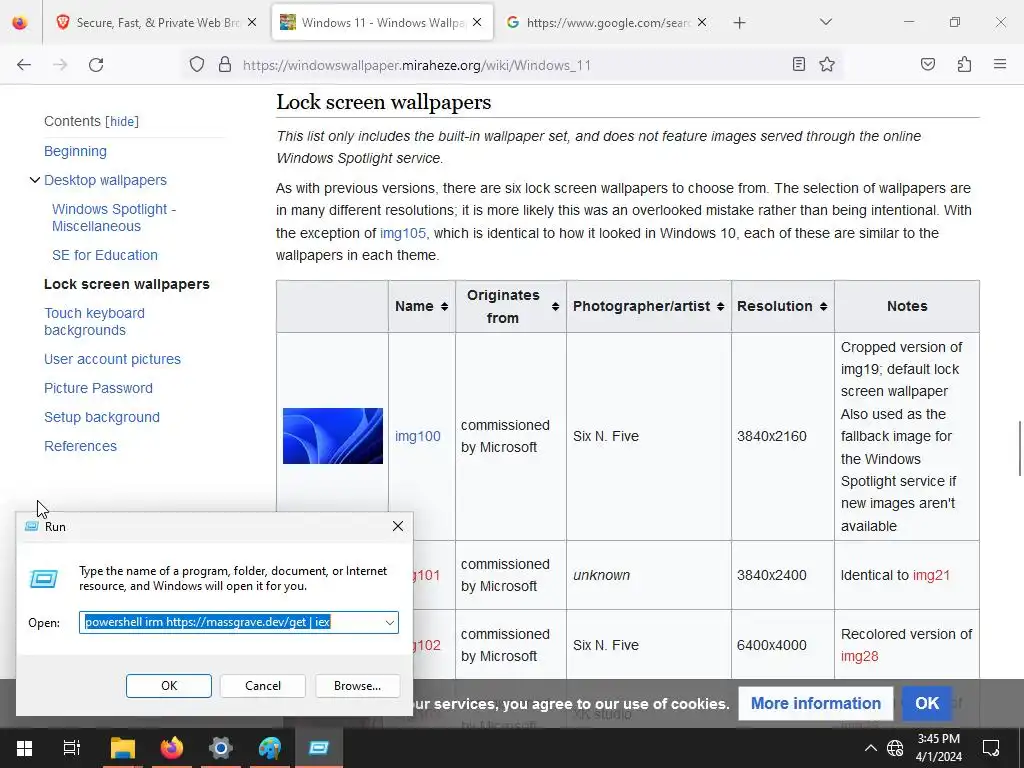The image size is (1024, 768).
Task: Click More information in cookie banner
Action: click(x=816, y=703)
